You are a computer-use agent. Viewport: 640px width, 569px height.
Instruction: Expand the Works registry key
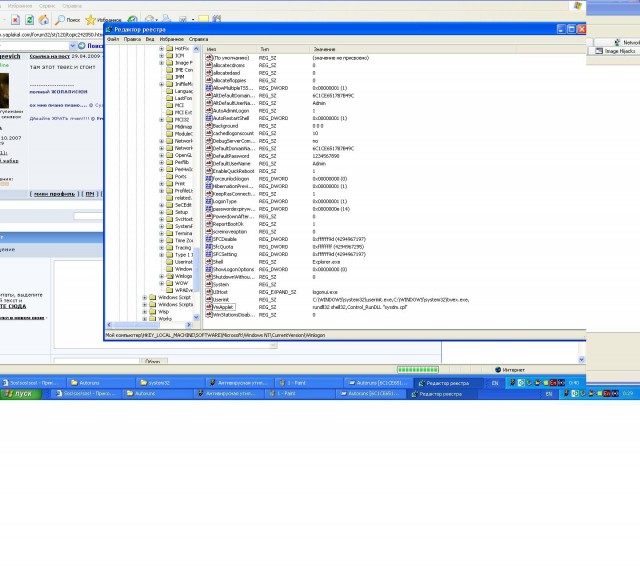pyautogui.click(x=144, y=318)
